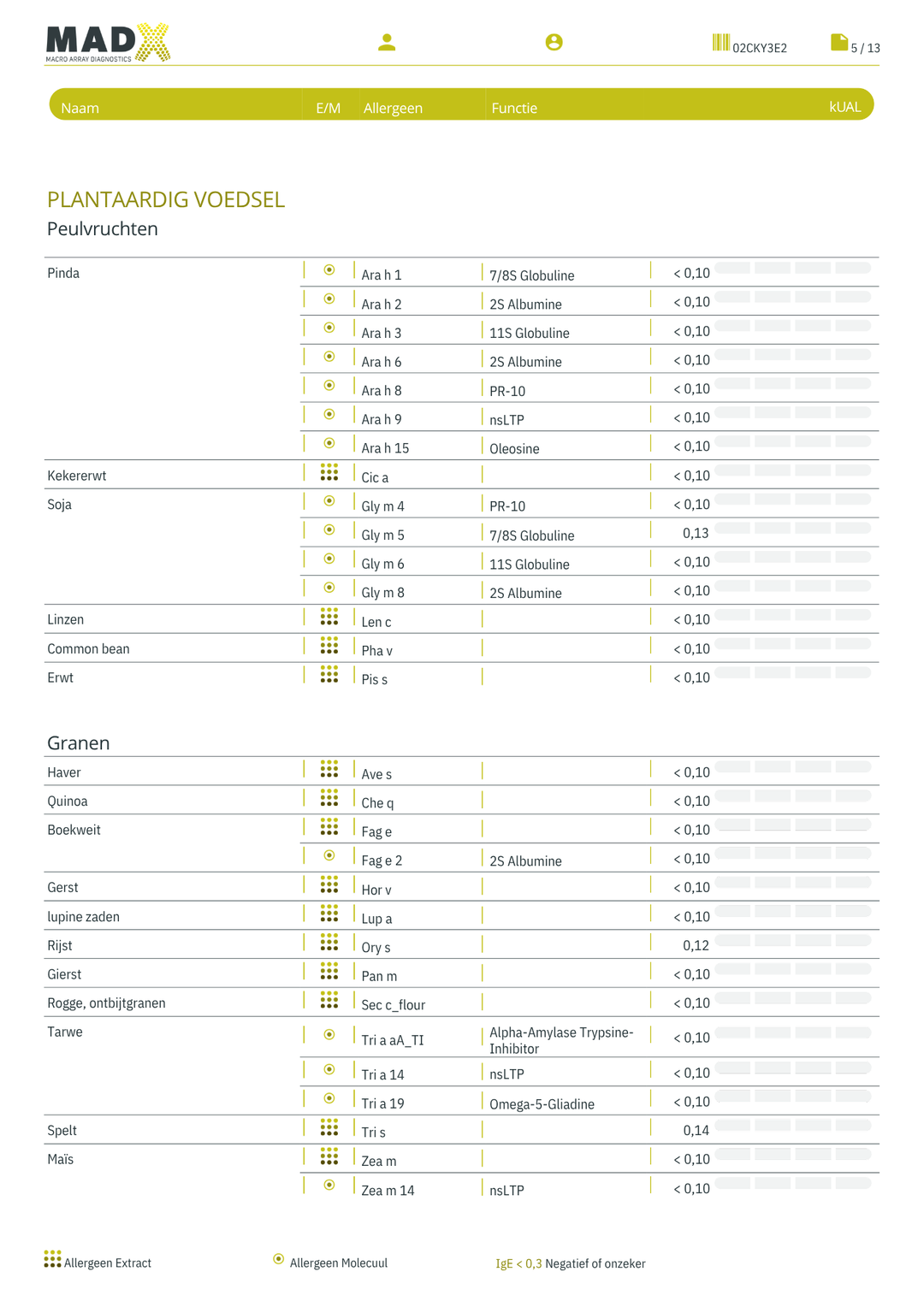Click the extract dots icon for Rijst

[x=329, y=942]
